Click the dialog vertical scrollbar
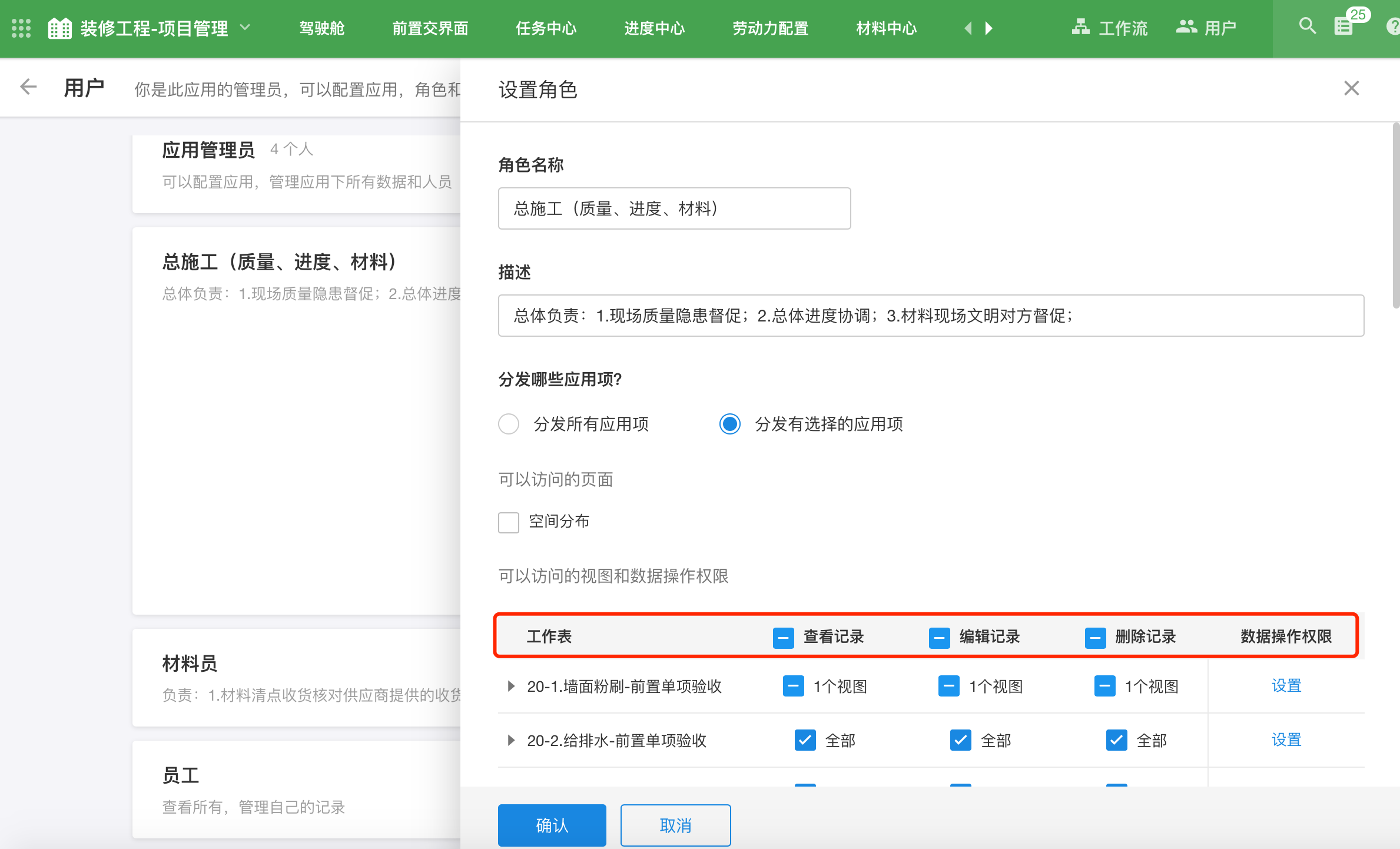Viewport: 1400px width, 849px height. coord(1395,215)
